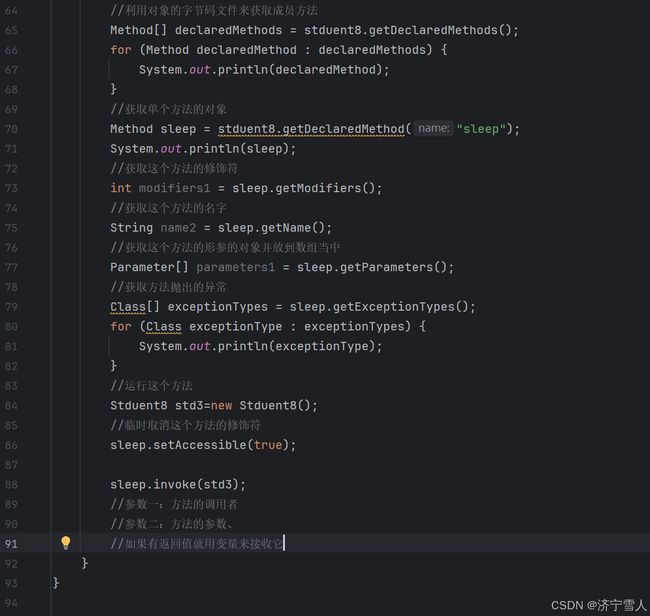Click 'System.out.println(sleep)' statement

203,149
